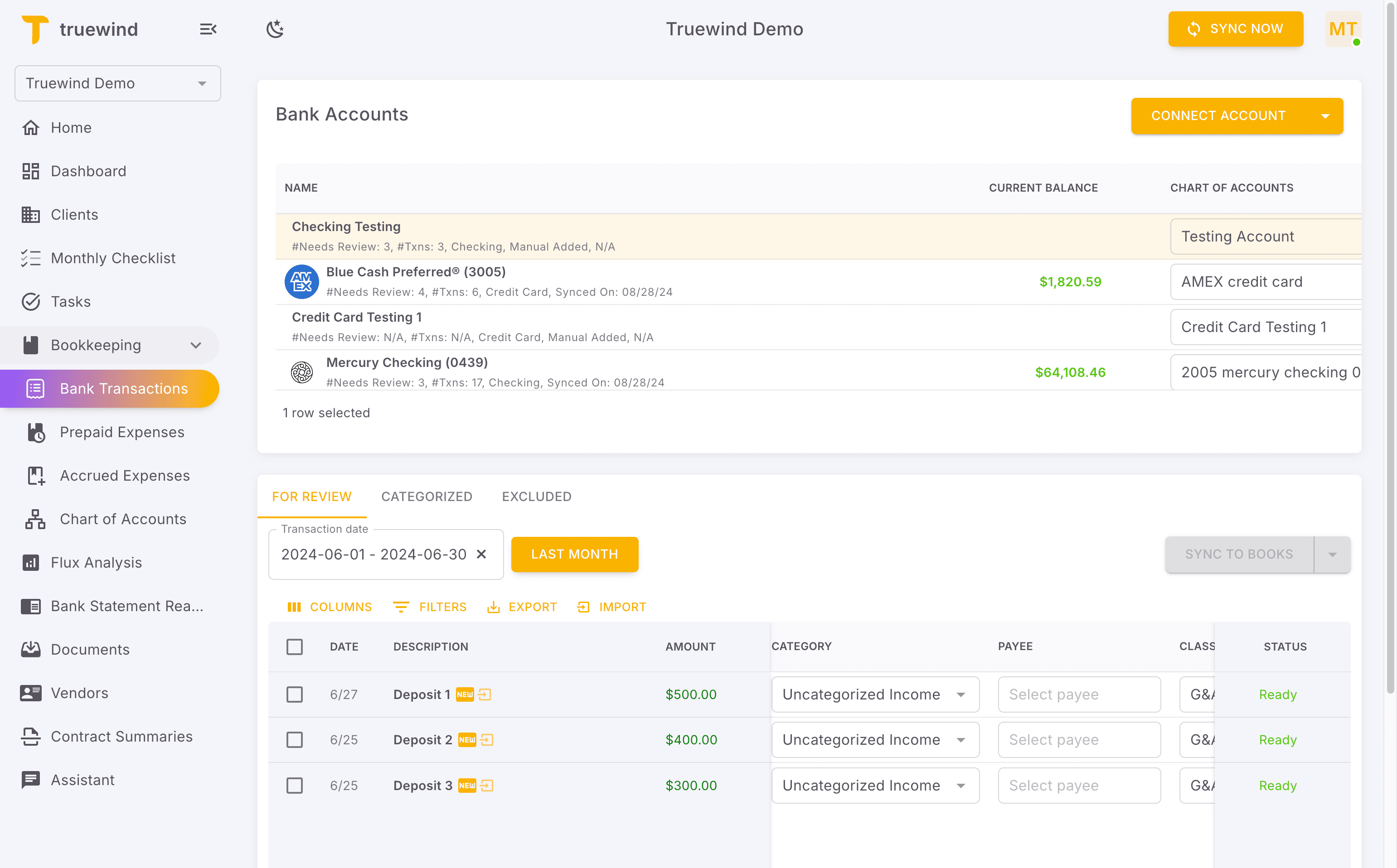Check the select-all transactions checkbox
1397x868 pixels.
point(295,646)
